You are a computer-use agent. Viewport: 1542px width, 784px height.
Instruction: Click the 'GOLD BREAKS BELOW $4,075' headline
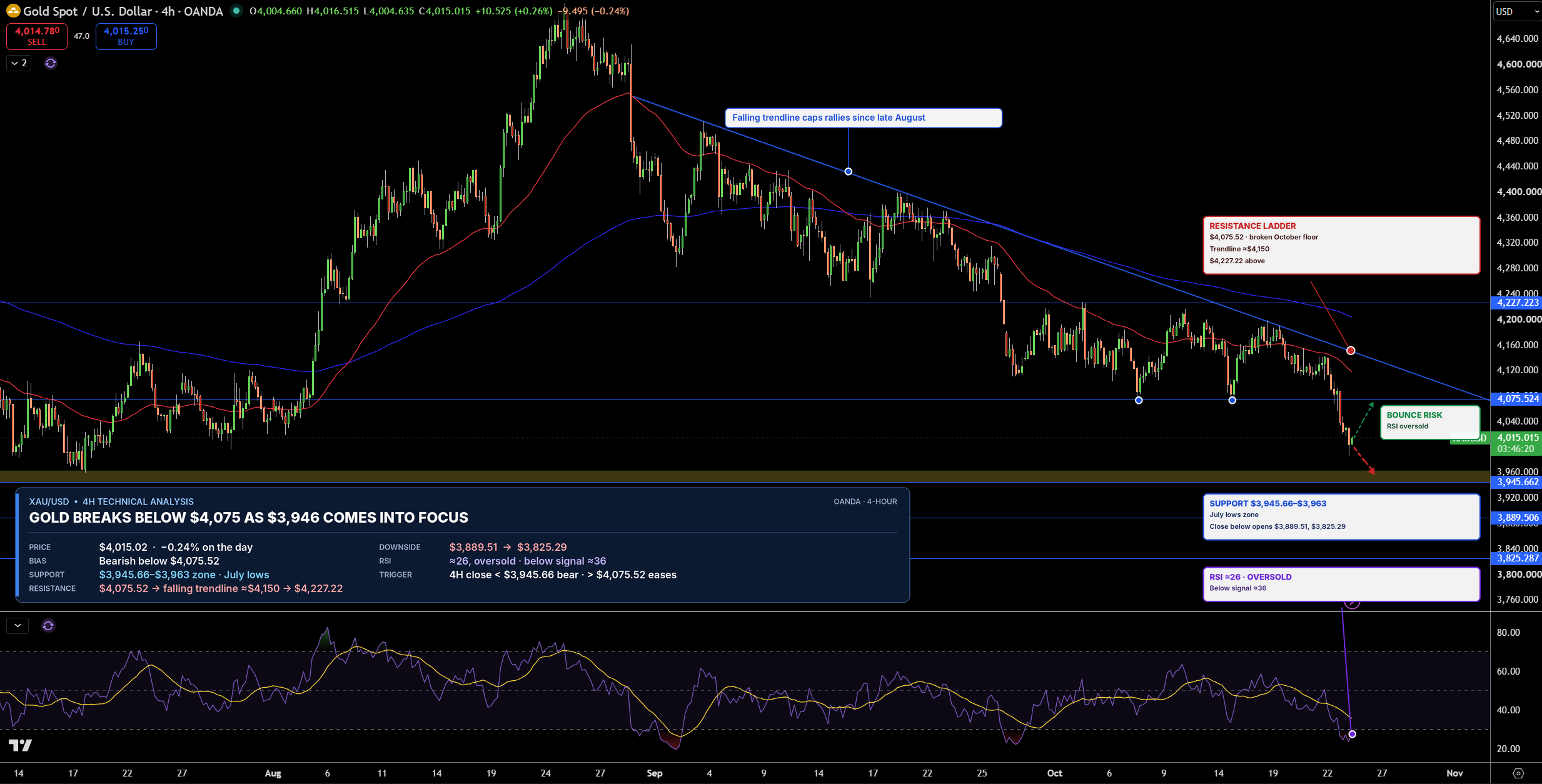point(249,518)
